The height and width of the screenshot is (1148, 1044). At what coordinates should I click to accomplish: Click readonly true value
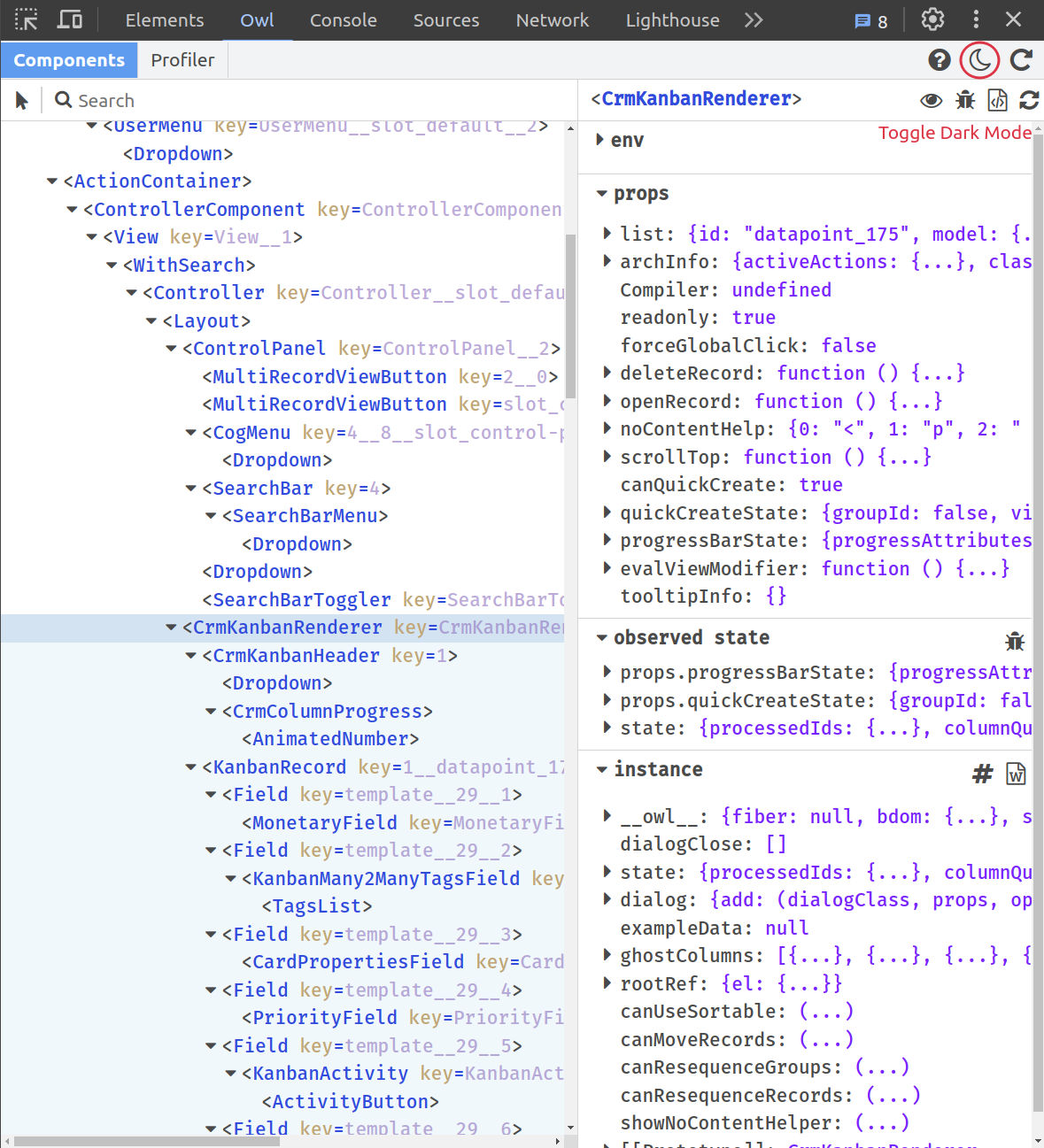point(754,317)
